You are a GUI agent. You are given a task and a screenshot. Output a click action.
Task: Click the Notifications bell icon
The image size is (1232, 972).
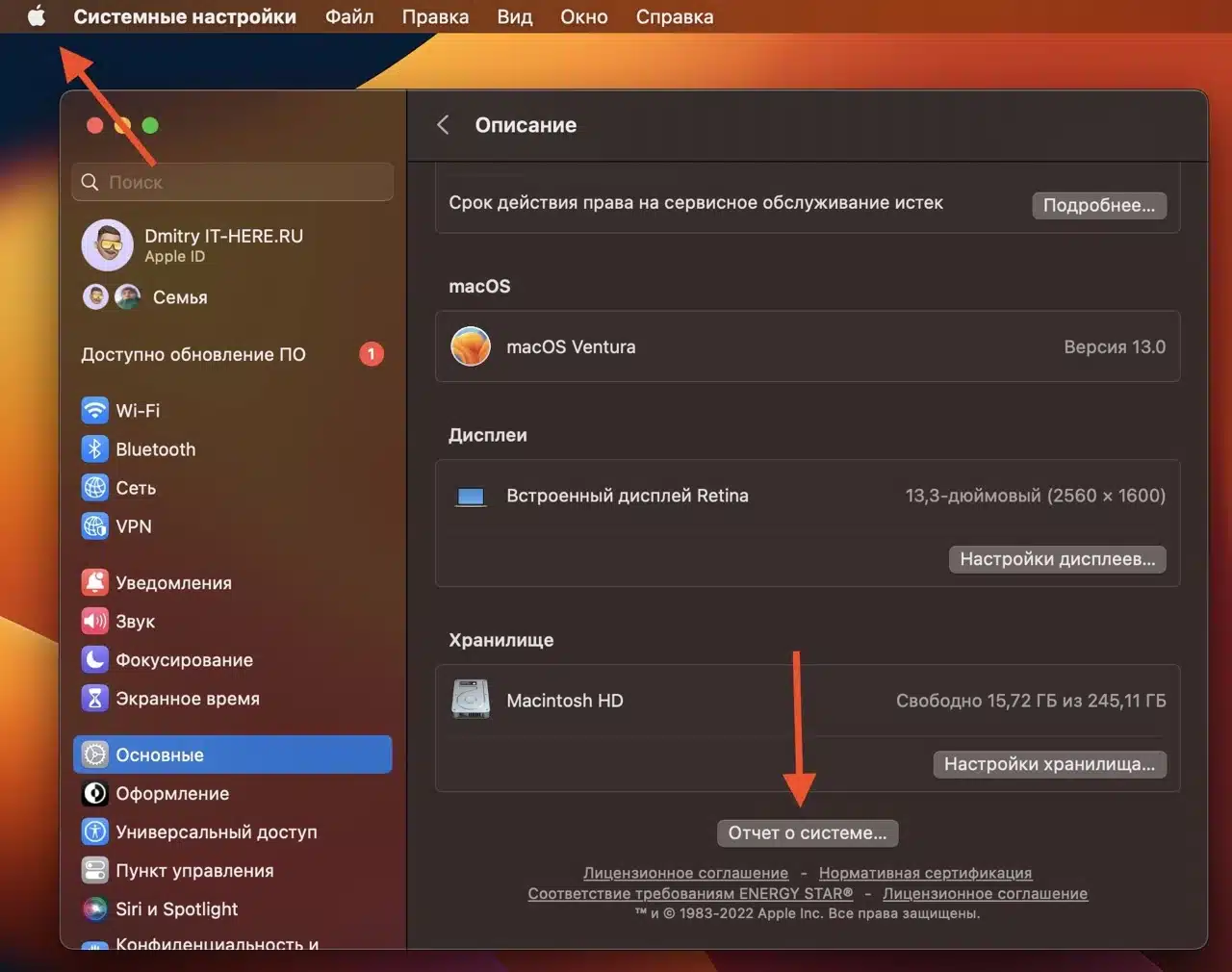click(x=94, y=583)
